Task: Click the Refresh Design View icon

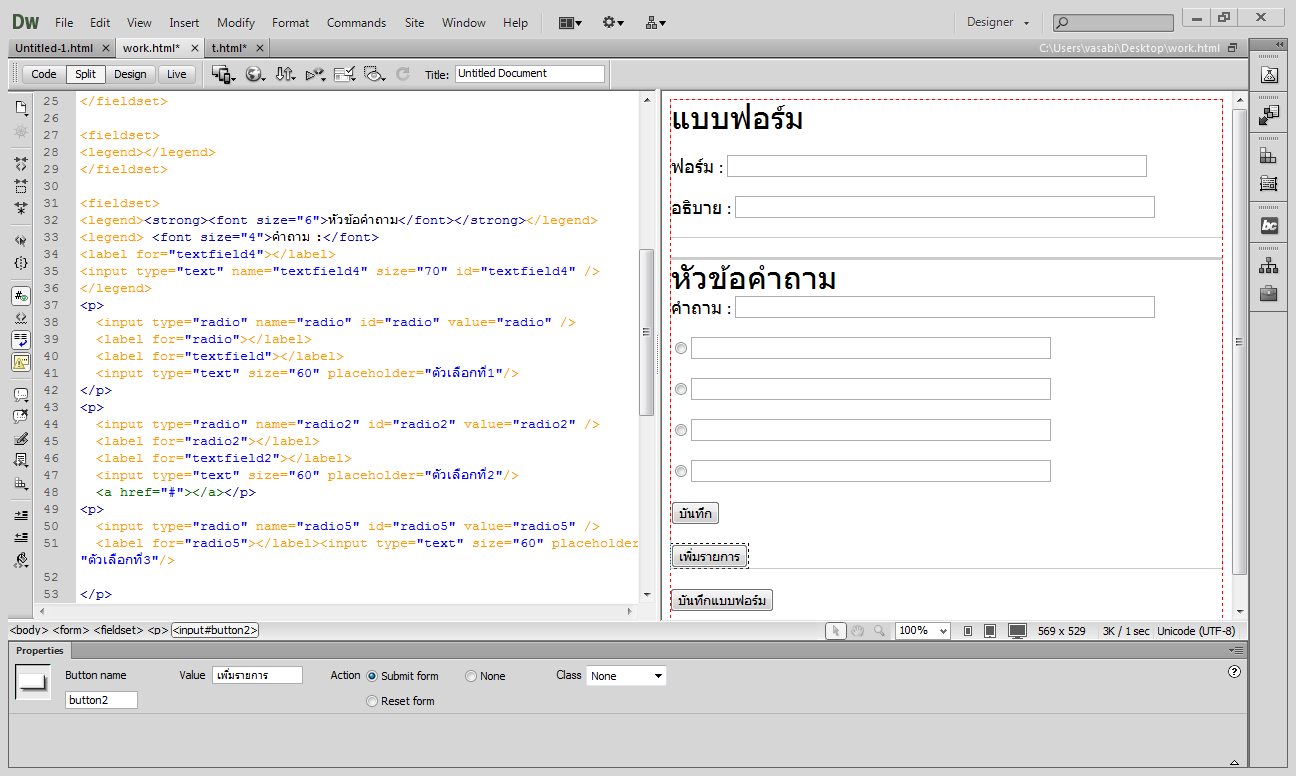Action: point(403,74)
